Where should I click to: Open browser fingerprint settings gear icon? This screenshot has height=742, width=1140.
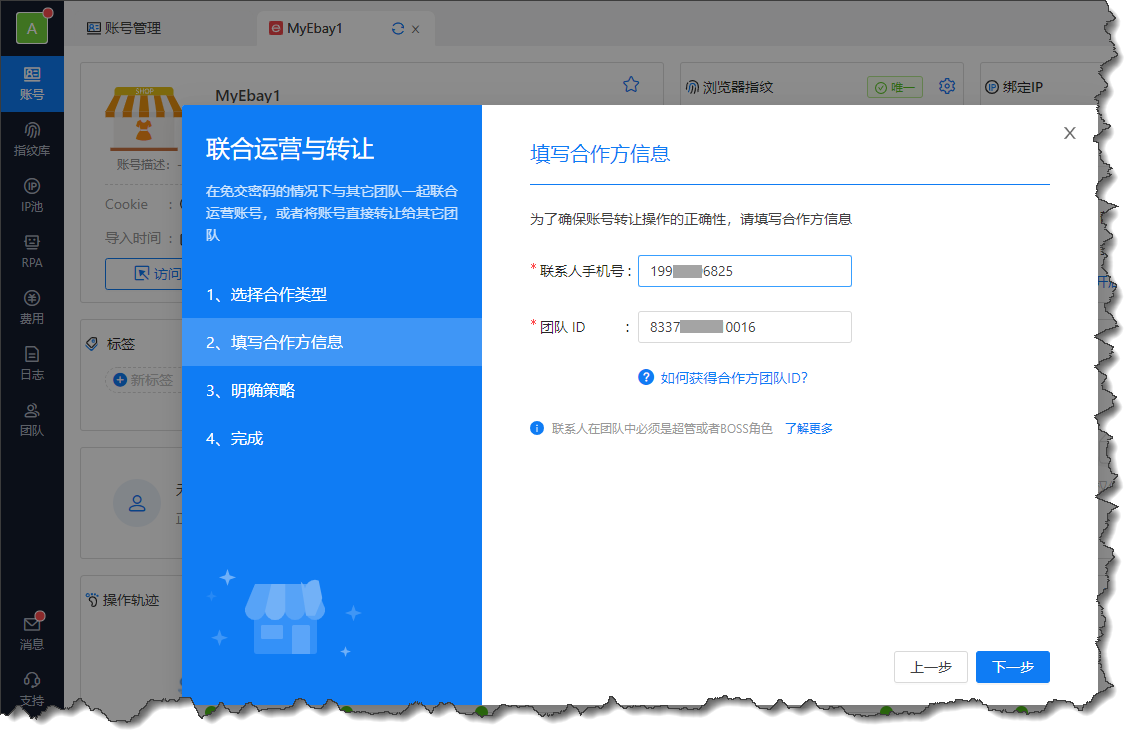coord(947,87)
